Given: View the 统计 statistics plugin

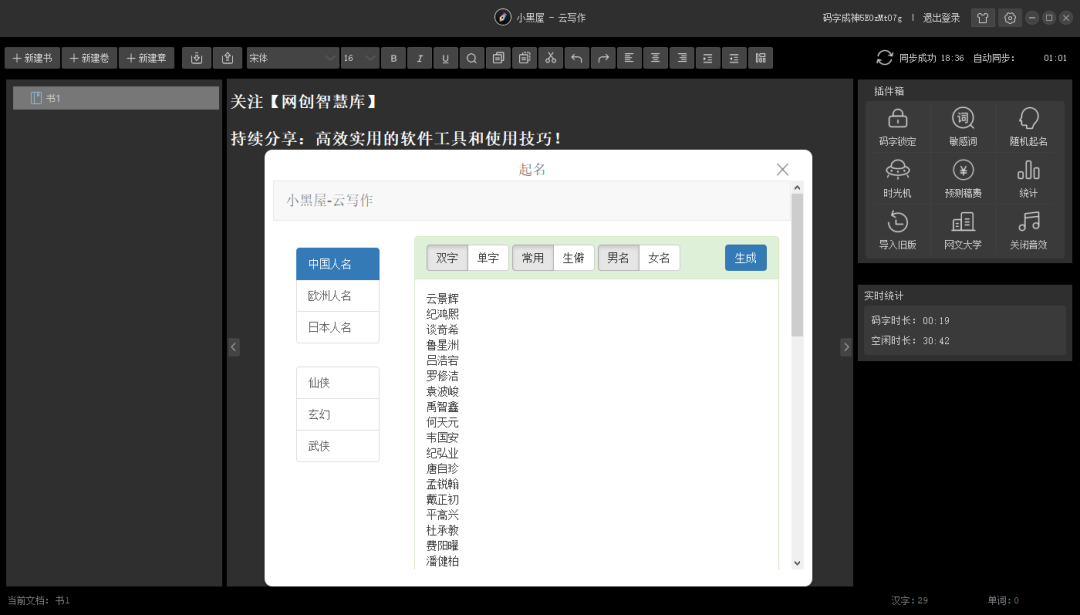Looking at the screenshot, I should pyautogui.click(x=1028, y=177).
